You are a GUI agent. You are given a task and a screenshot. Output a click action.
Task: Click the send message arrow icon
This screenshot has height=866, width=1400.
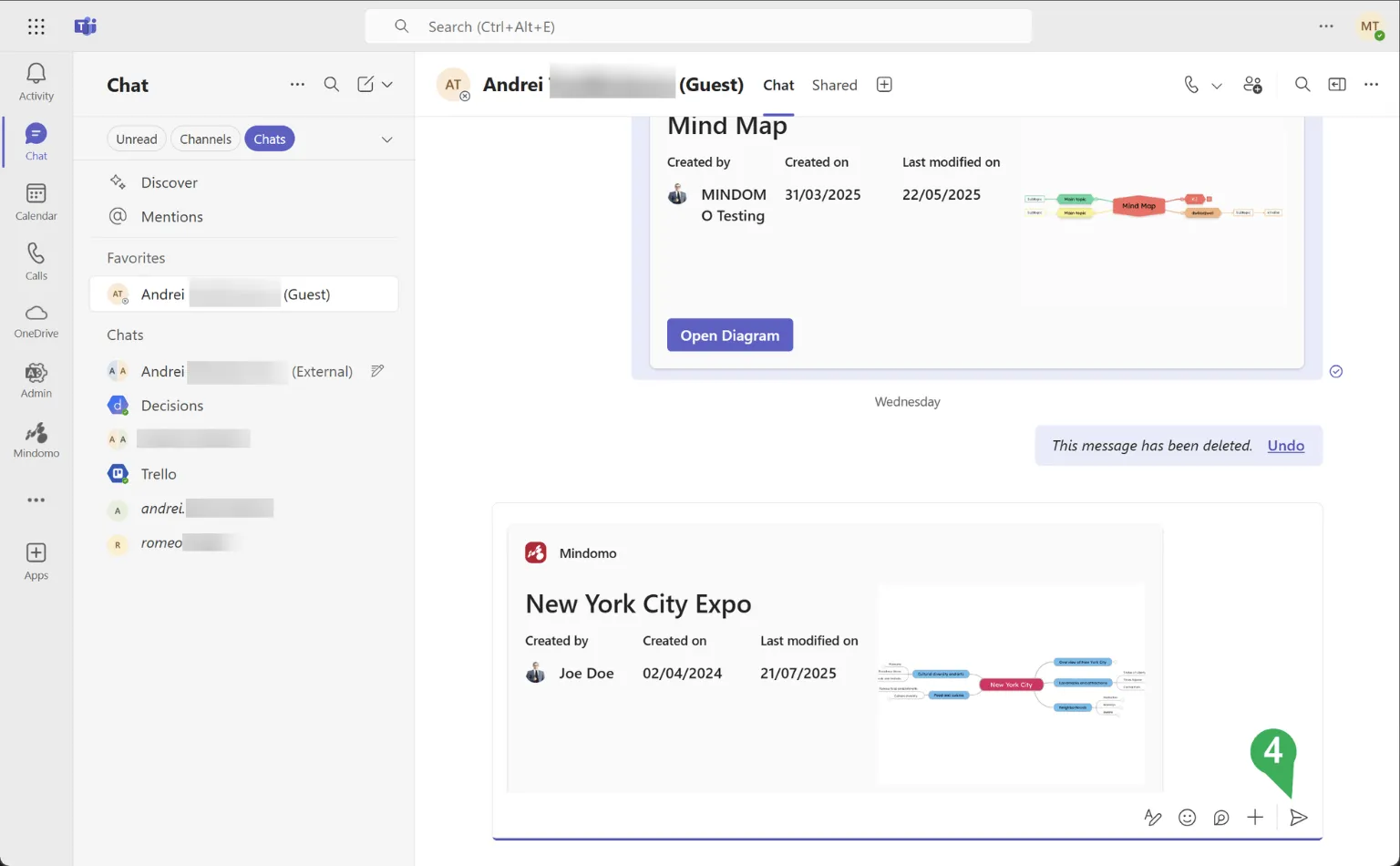(x=1299, y=818)
